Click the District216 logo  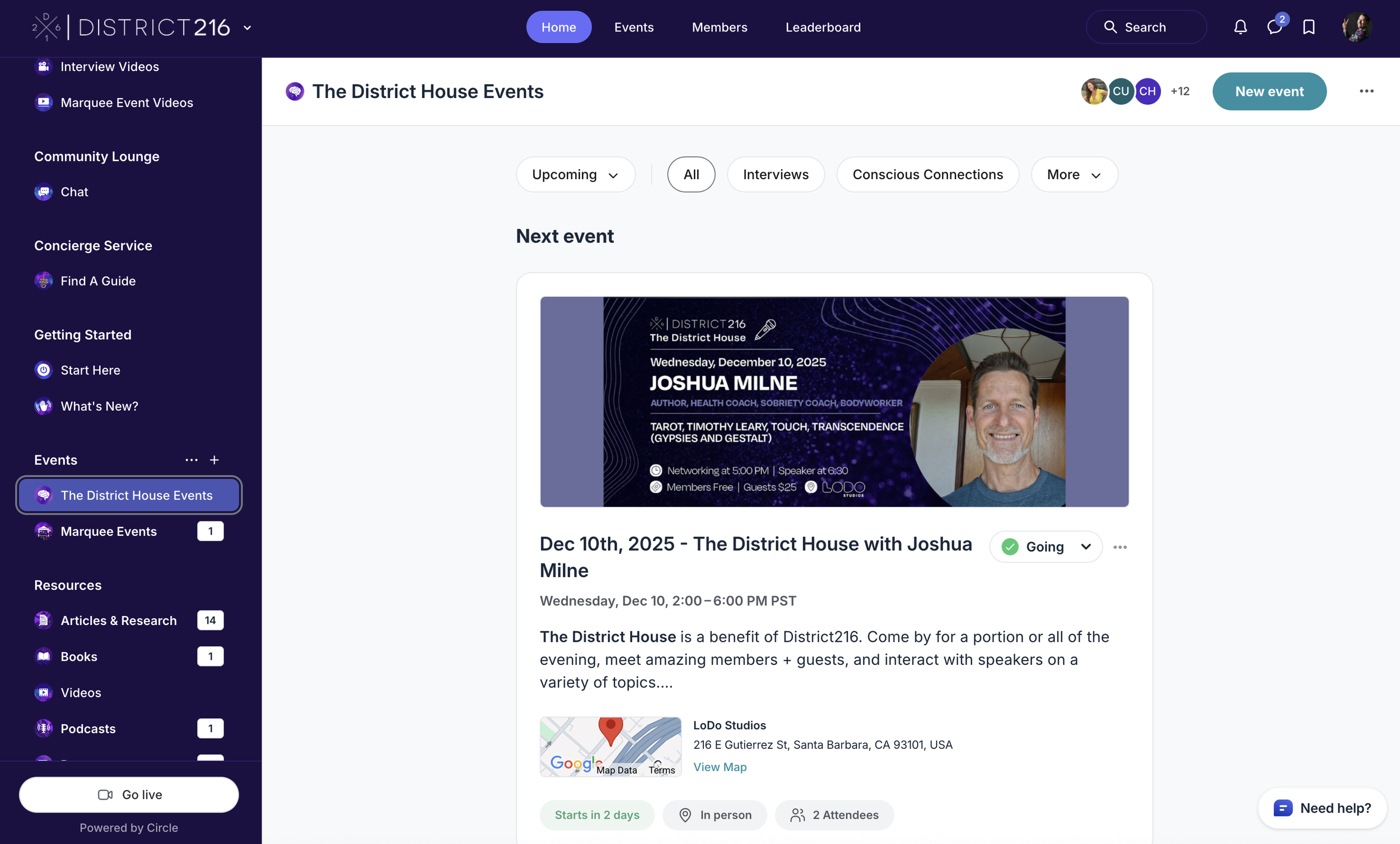(130, 27)
